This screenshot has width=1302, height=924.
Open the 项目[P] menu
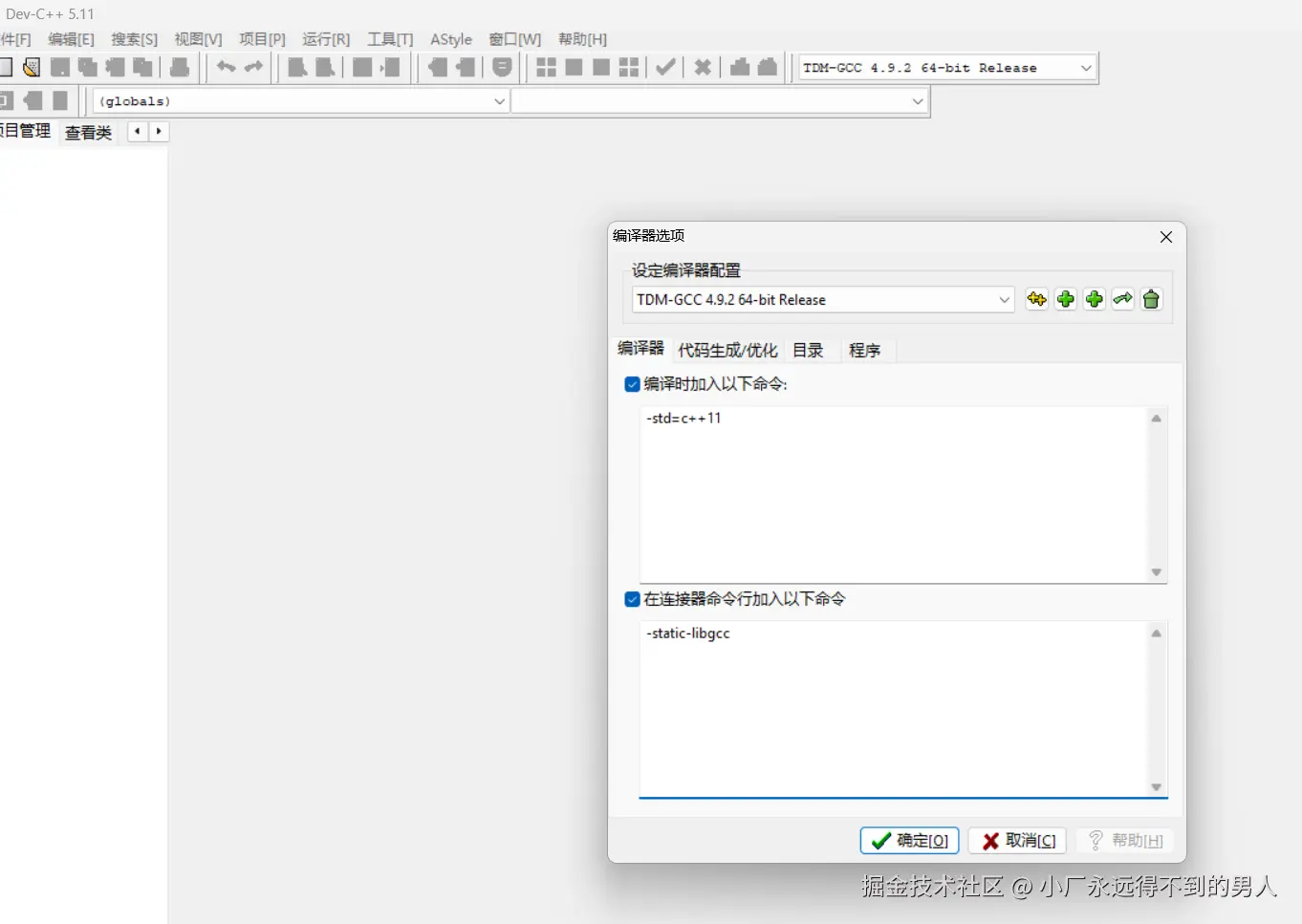(x=262, y=39)
